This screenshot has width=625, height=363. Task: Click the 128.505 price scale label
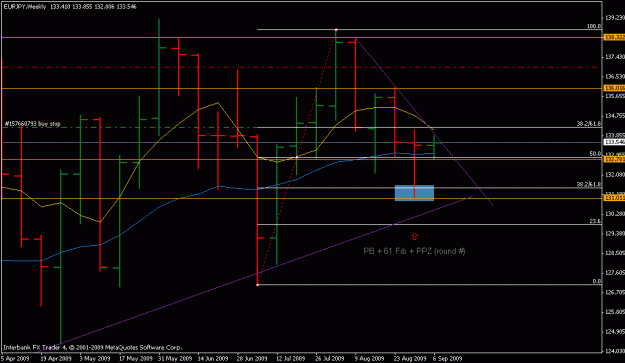tap(615, 253)
